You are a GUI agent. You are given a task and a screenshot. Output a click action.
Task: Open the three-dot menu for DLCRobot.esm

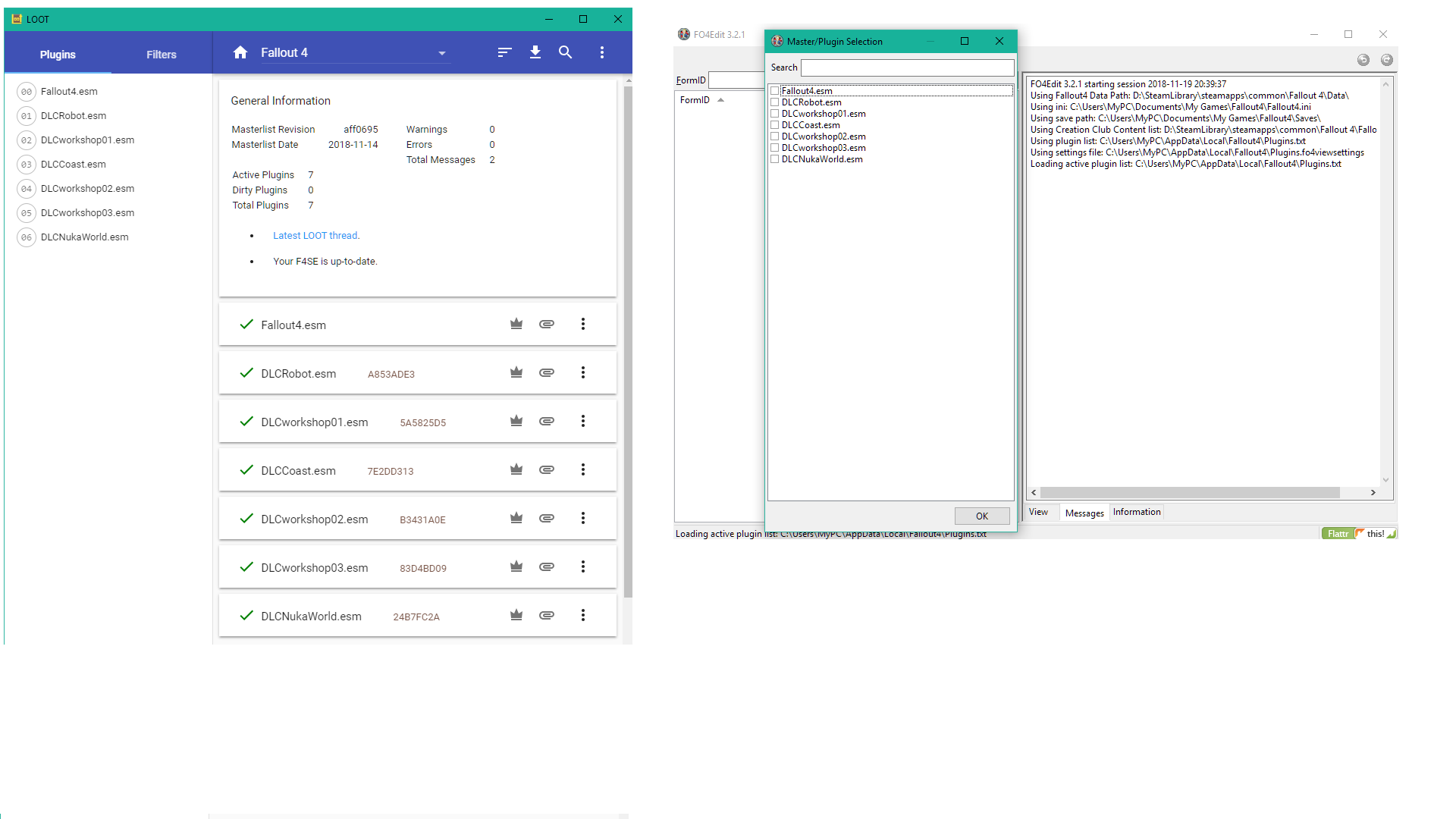tap(583, 372)
